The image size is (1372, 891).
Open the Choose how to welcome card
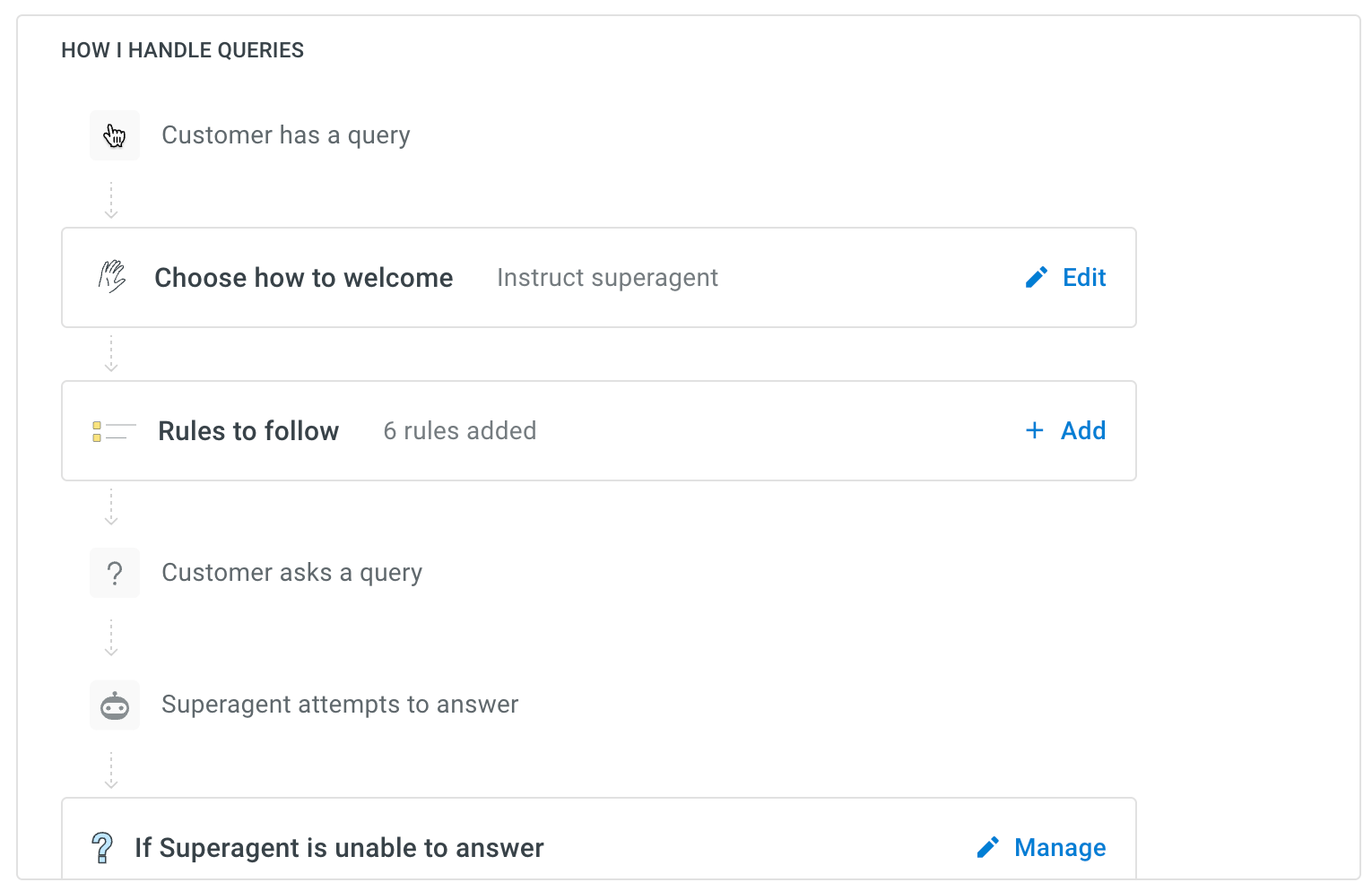pyautogui.click(x=599, y=278)
